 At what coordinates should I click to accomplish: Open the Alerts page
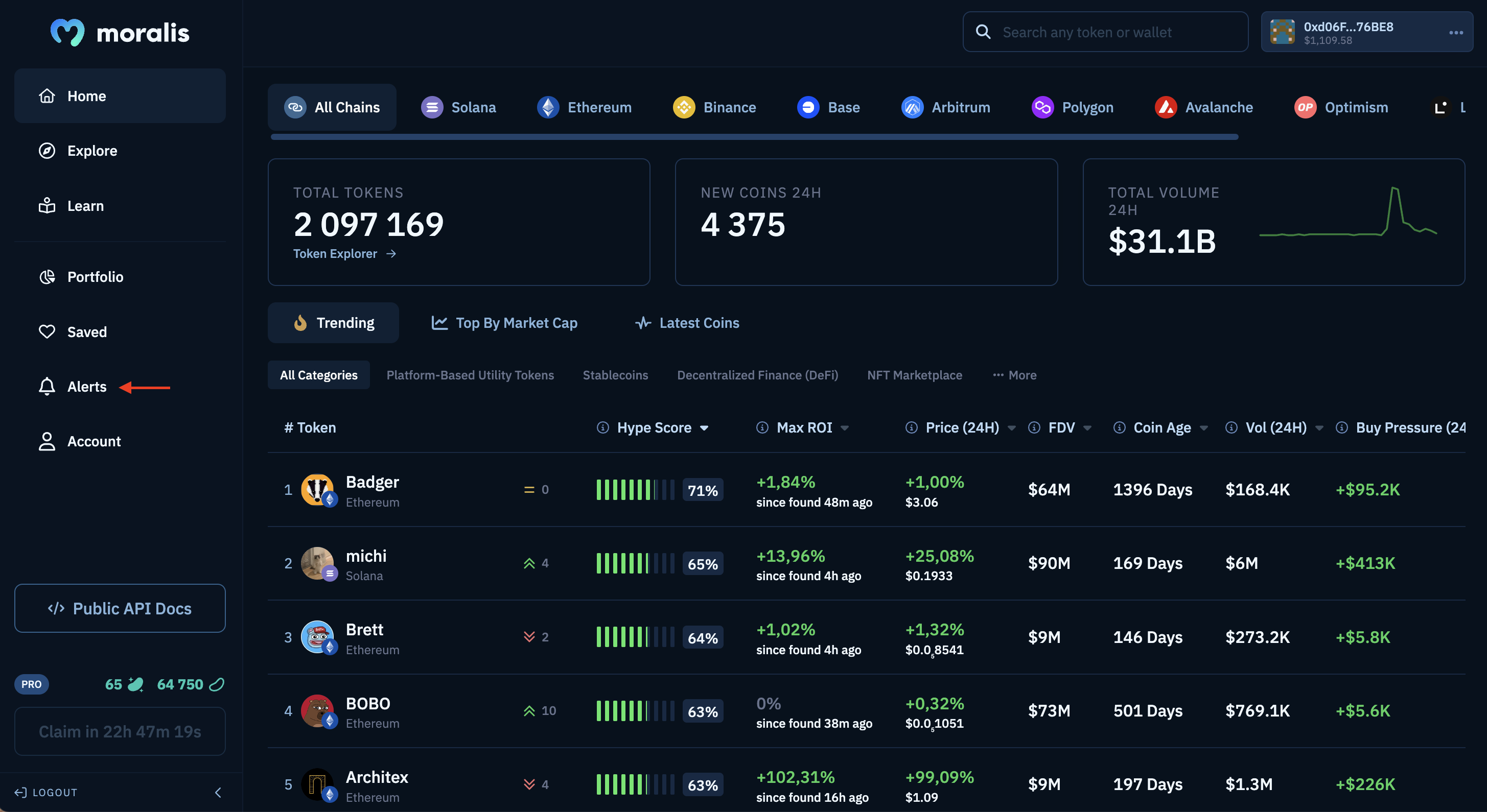pos(72,387)
